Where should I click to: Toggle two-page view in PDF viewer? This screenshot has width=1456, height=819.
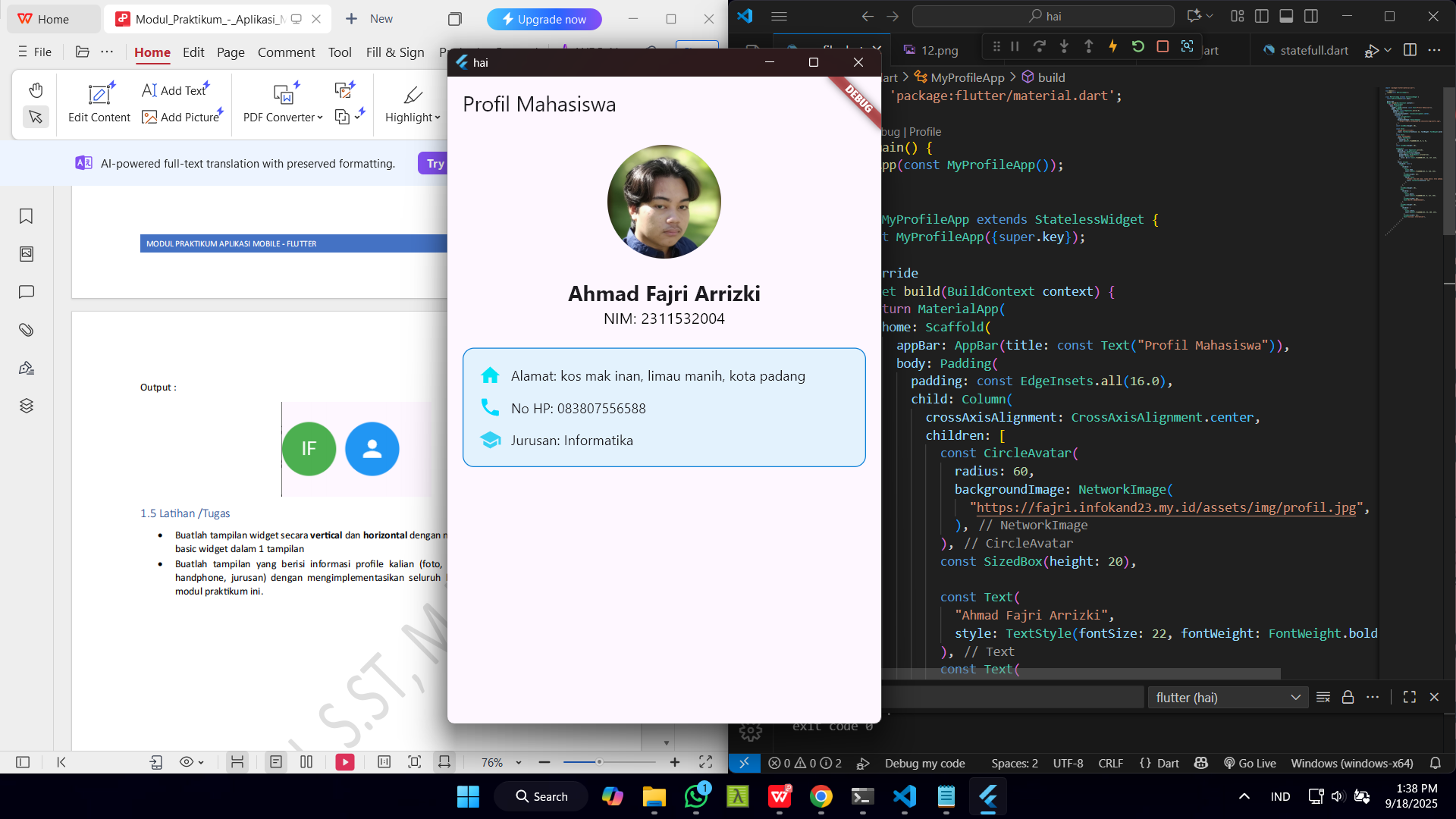tap(306, 762)
